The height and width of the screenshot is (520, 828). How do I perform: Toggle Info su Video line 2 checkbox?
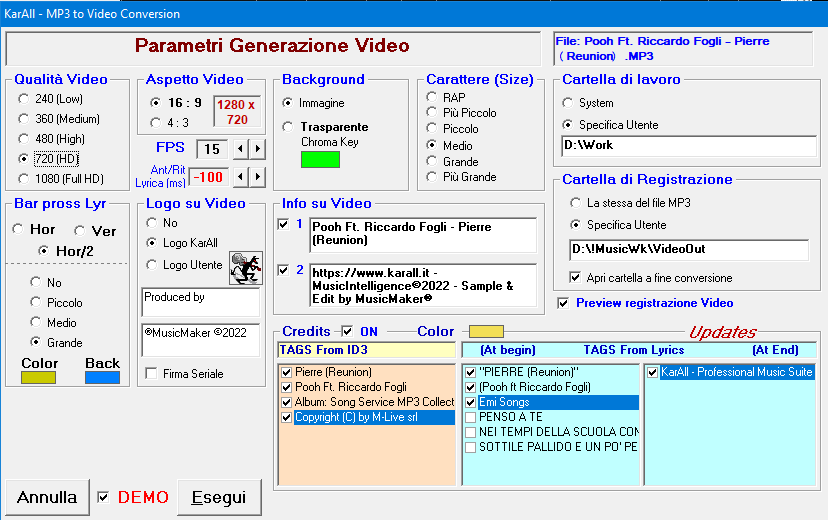(x=284, y=270)
